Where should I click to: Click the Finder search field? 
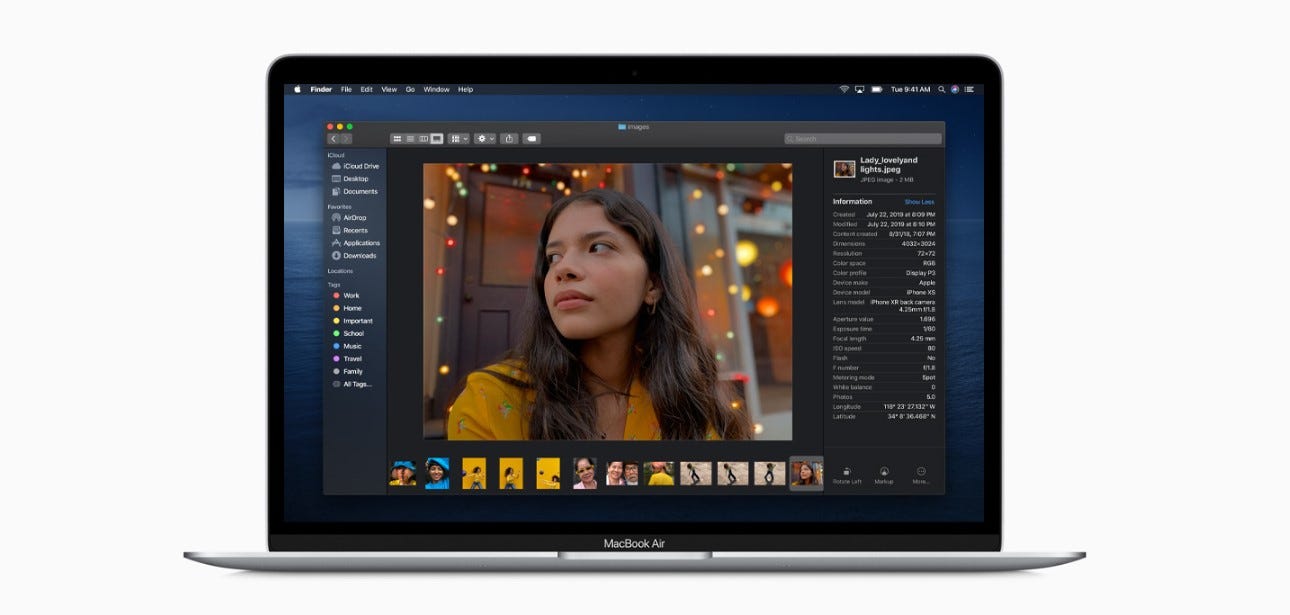(x=862, y=139)
